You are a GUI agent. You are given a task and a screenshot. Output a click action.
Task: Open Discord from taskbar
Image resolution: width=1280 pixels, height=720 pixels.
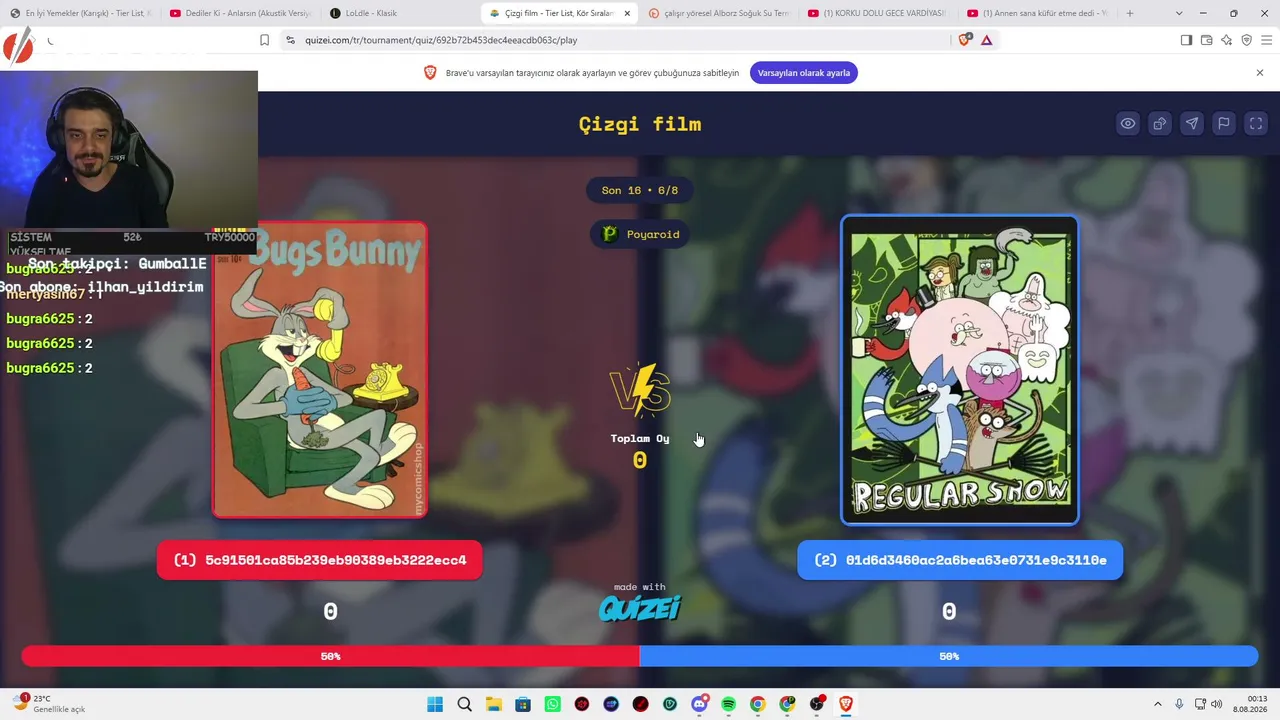click(699, 704)
